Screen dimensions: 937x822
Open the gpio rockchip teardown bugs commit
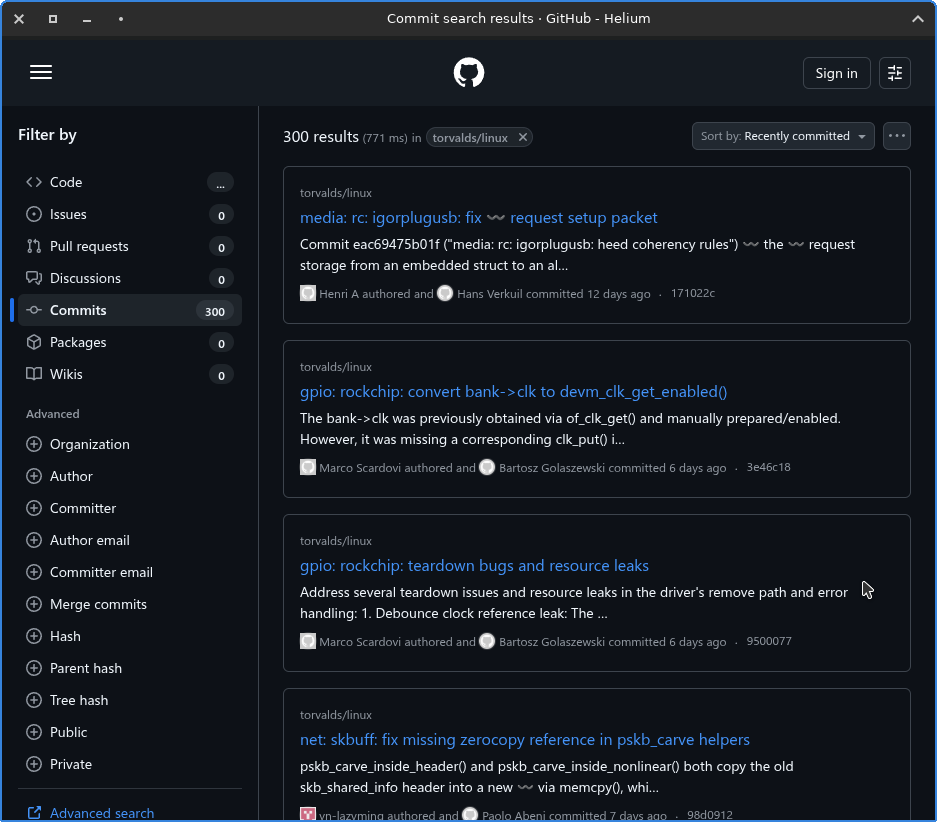[x=474, y=566]
